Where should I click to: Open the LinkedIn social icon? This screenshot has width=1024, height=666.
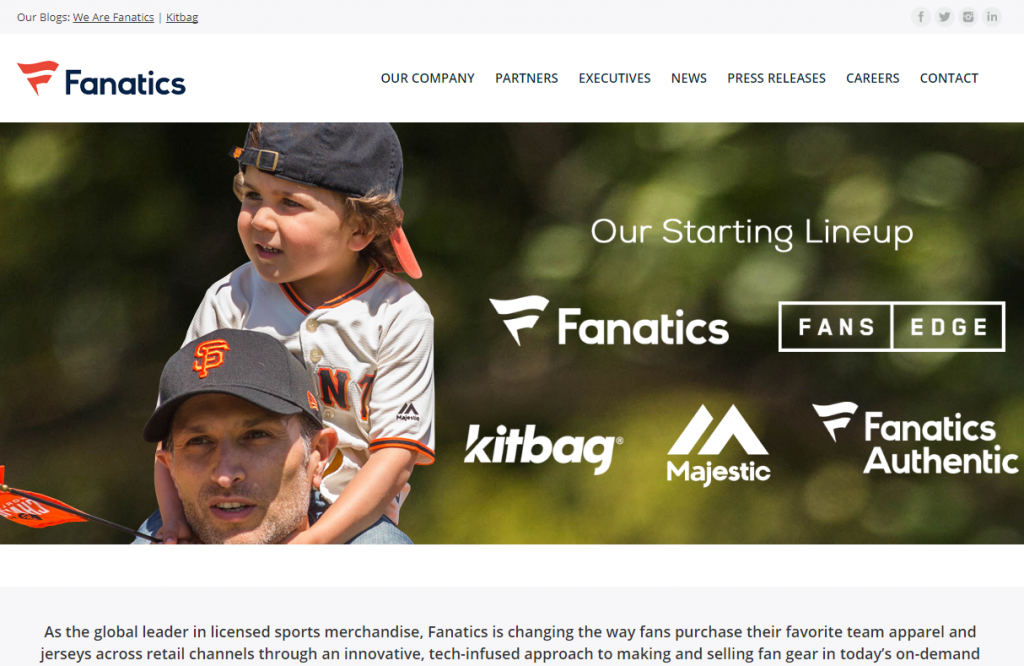992,17
